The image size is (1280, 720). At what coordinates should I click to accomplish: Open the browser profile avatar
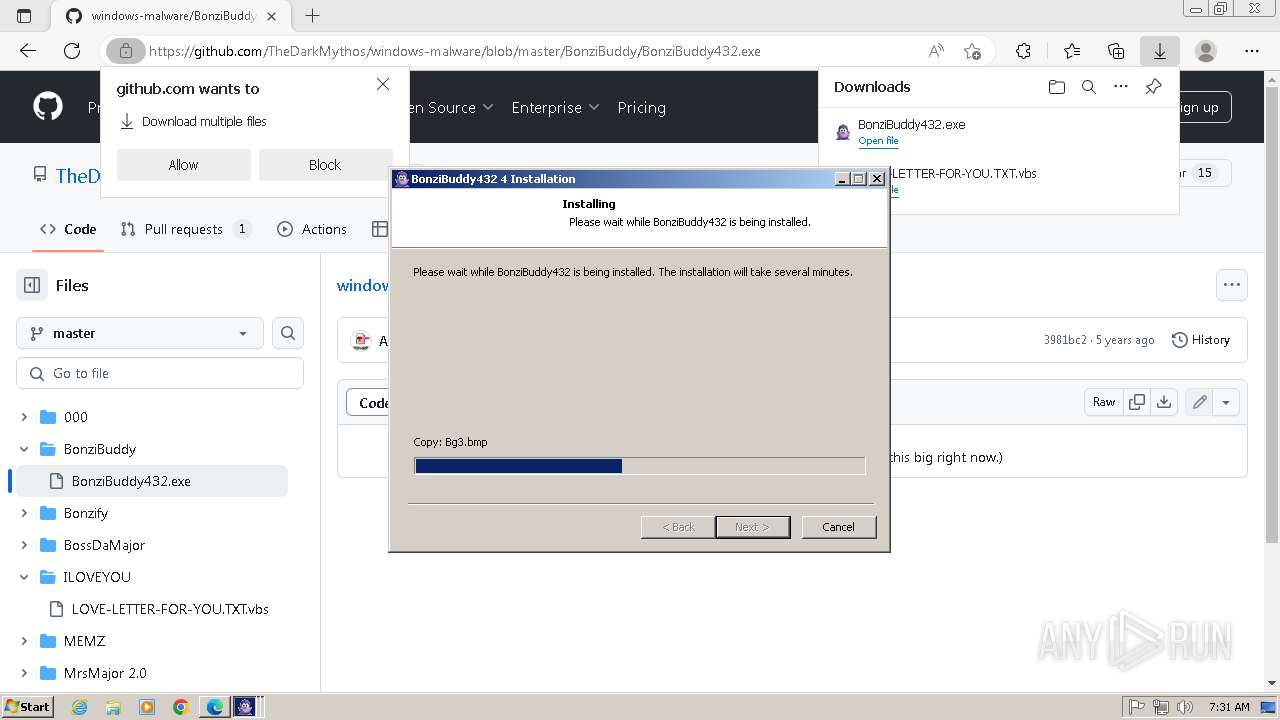point(1206,51)
